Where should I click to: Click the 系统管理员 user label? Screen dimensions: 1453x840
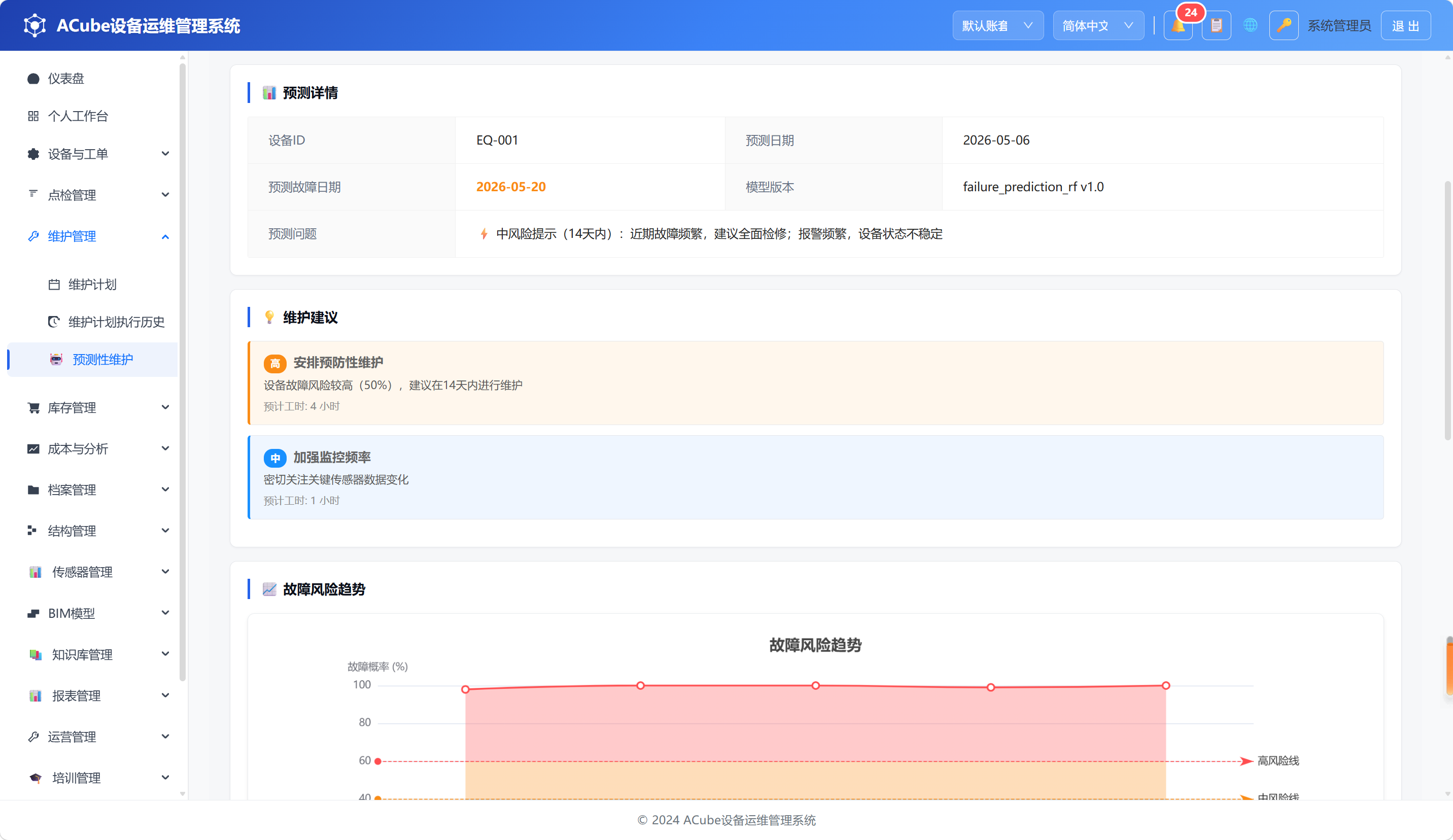pos(1339,26)
